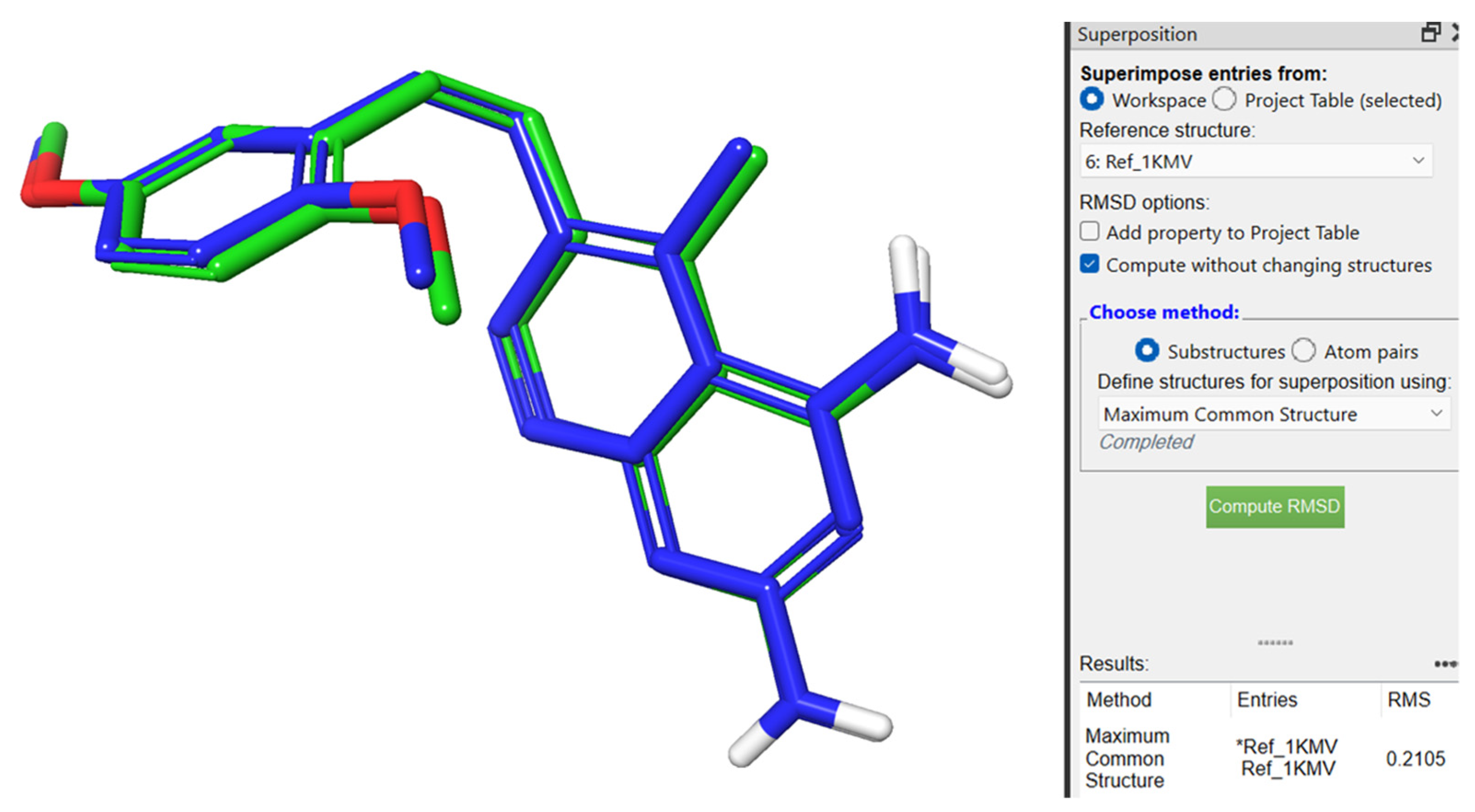Sort results by Entries column

(1267, 700)
